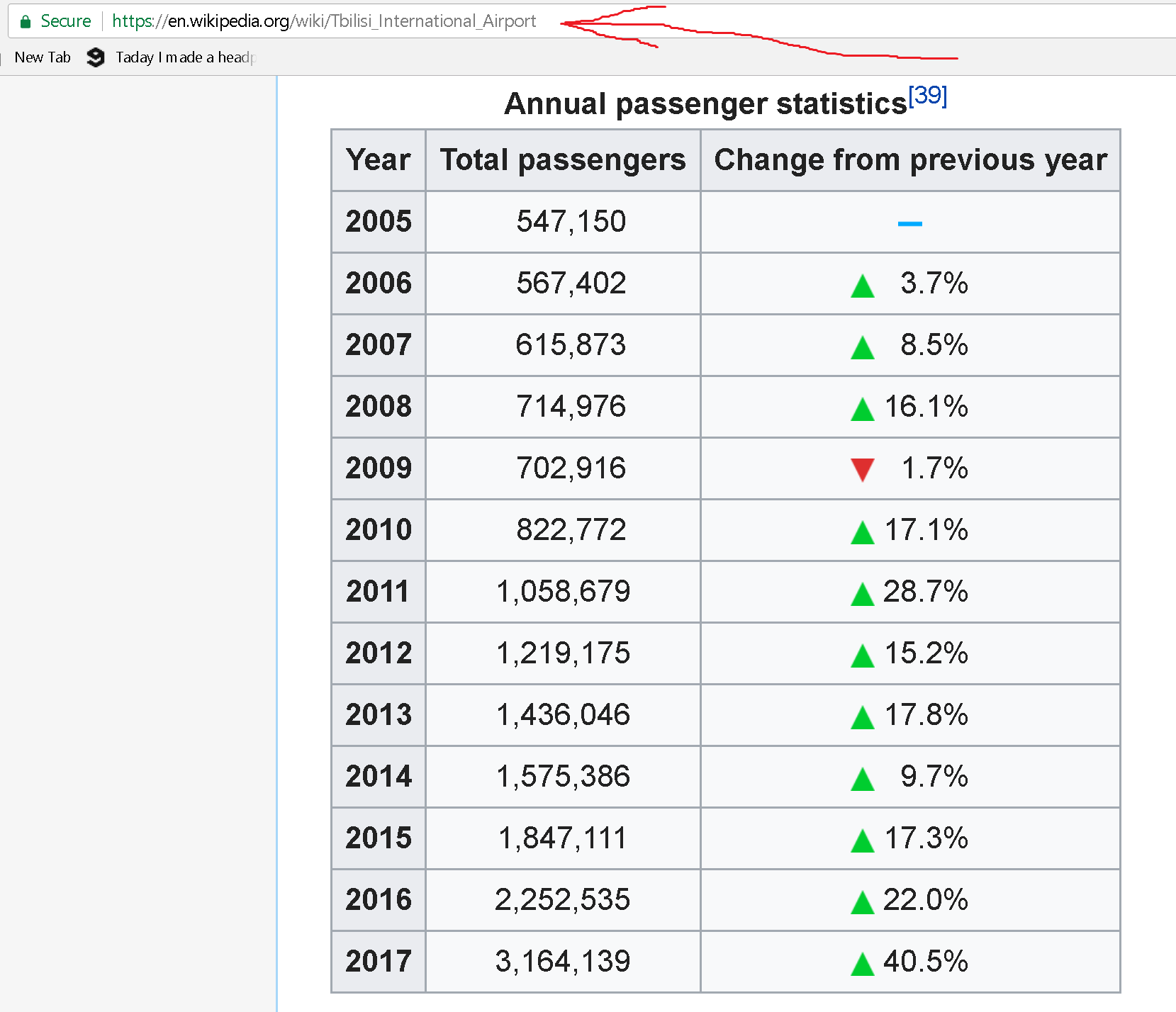This screenshot has width=1176, height=1012.
Task: Open the New Tab bookmark
Action: point(43,57)
